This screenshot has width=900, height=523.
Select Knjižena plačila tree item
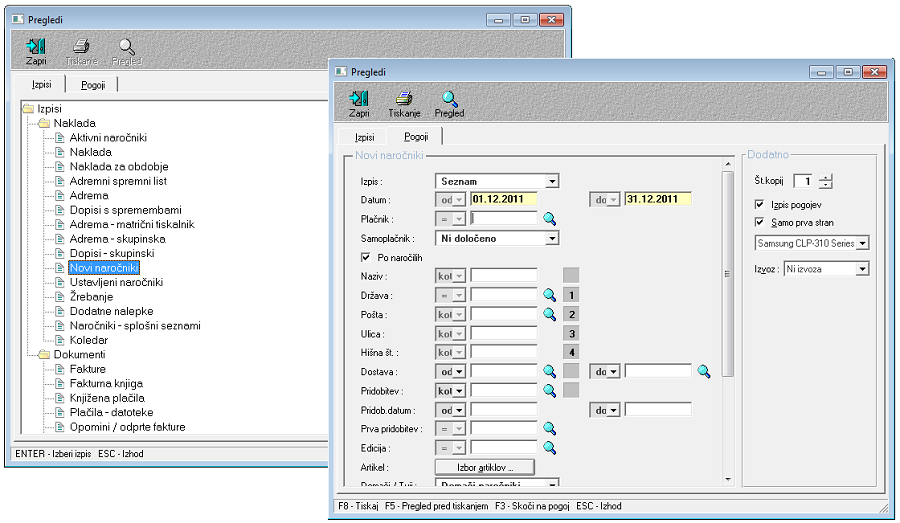point(107,398)
